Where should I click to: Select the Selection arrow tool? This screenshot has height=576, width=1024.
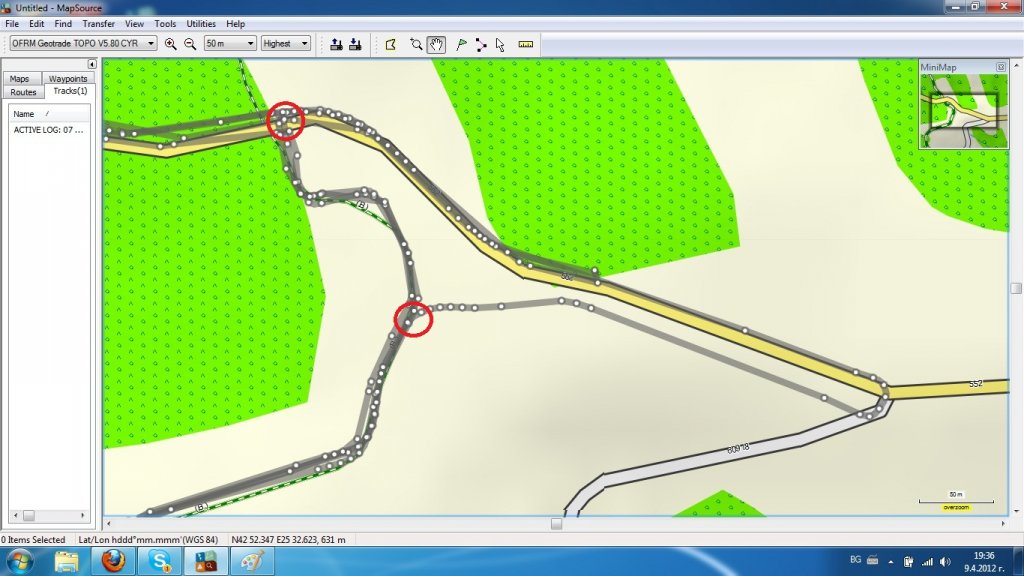[x=500, y=44]
